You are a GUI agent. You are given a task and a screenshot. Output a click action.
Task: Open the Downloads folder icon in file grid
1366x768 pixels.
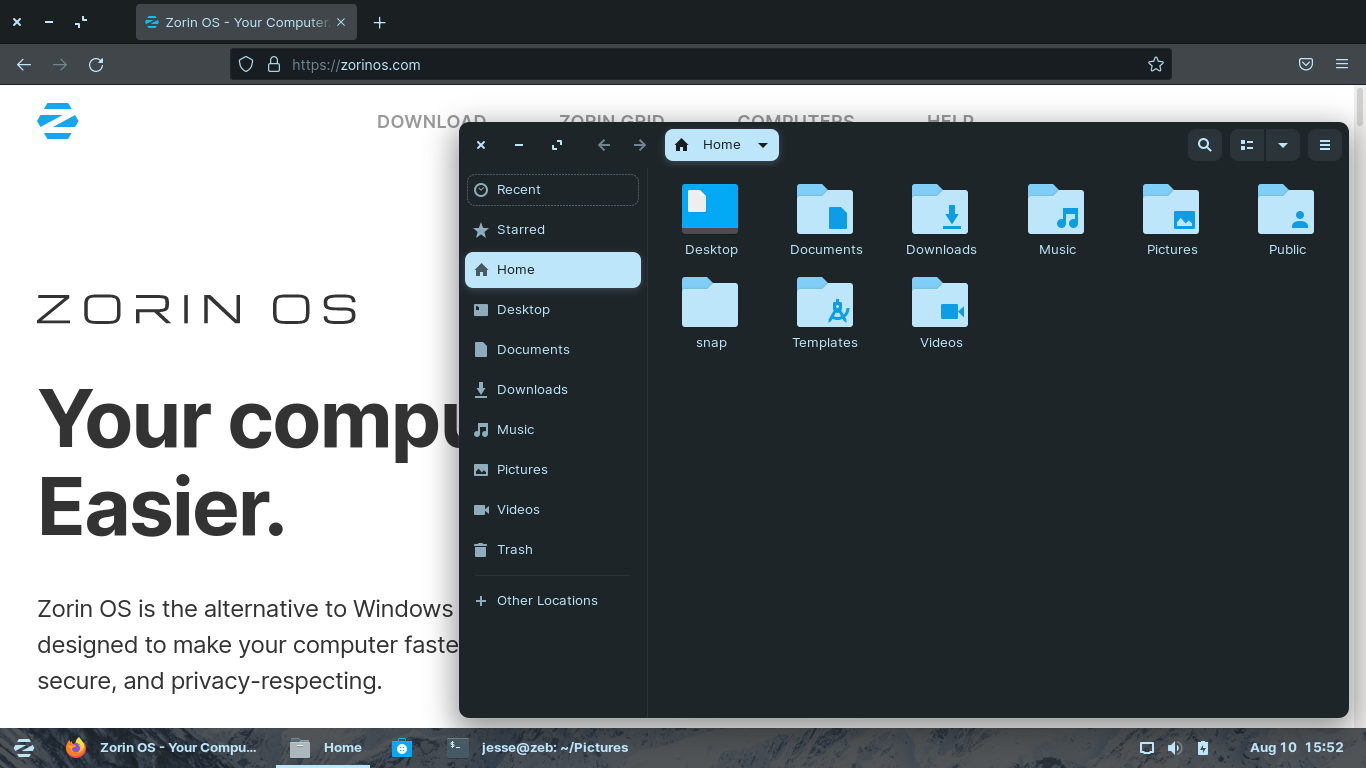click(940, 209)
